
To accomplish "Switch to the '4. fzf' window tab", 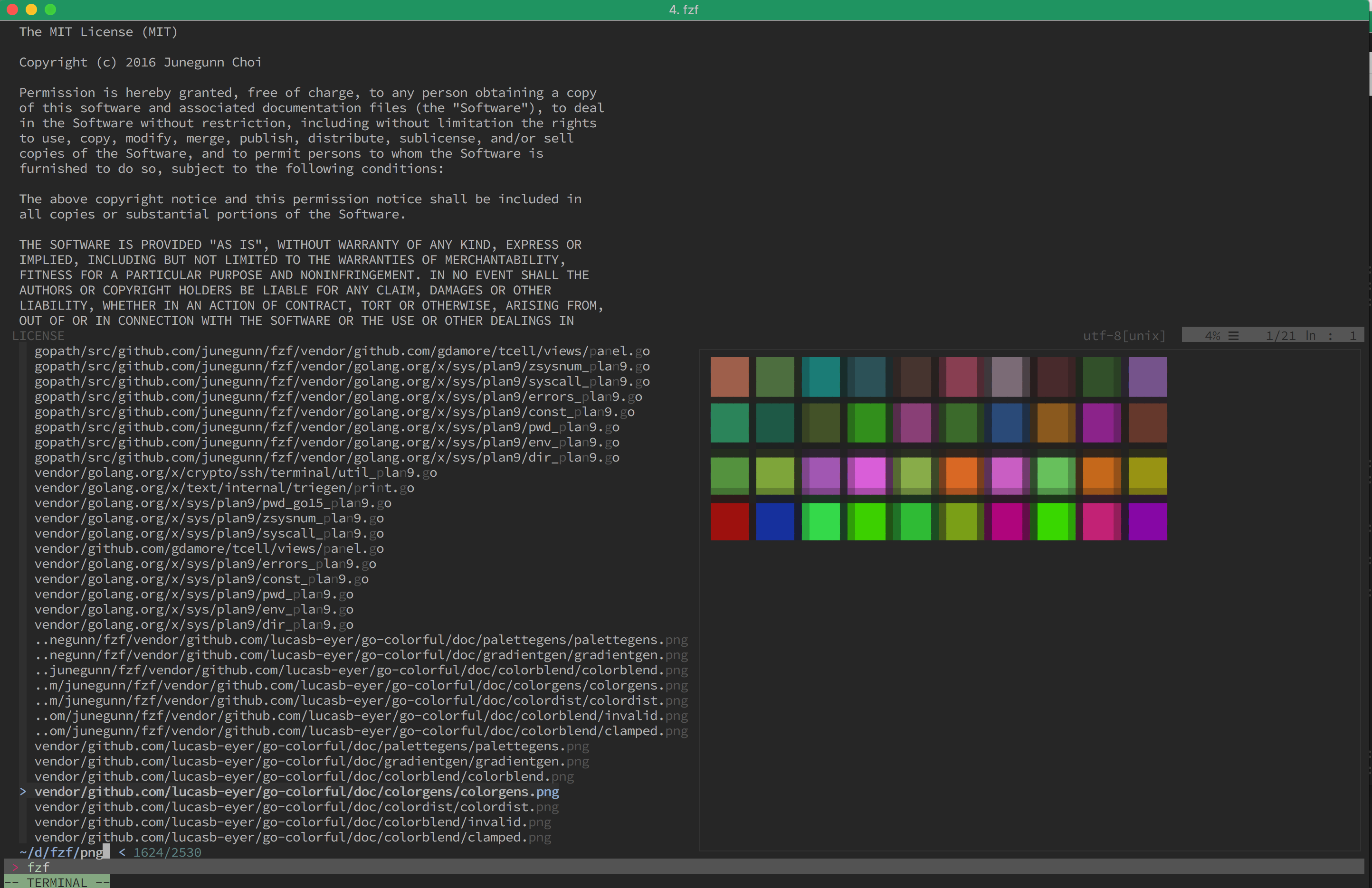I will pos(683,10).
